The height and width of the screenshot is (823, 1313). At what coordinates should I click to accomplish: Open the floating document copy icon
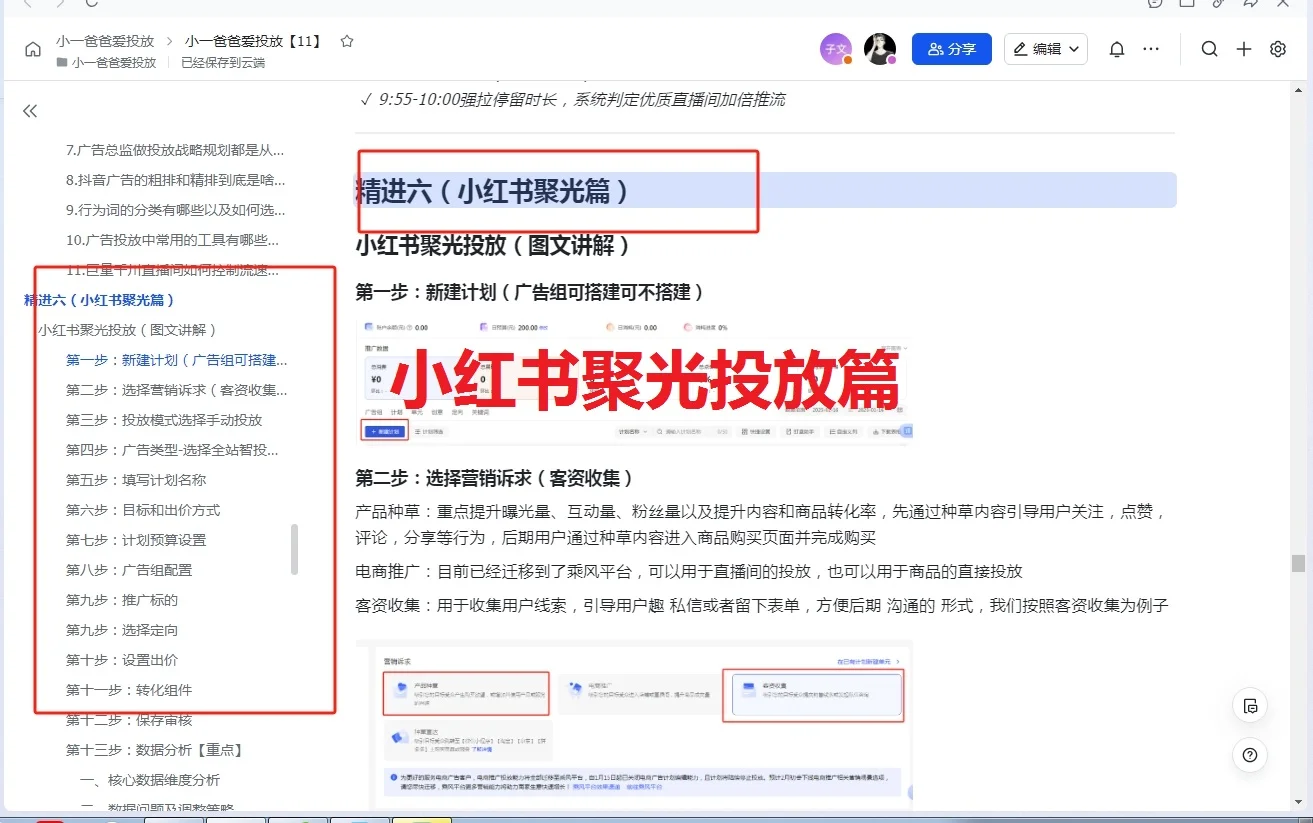tap(1249, 705)
